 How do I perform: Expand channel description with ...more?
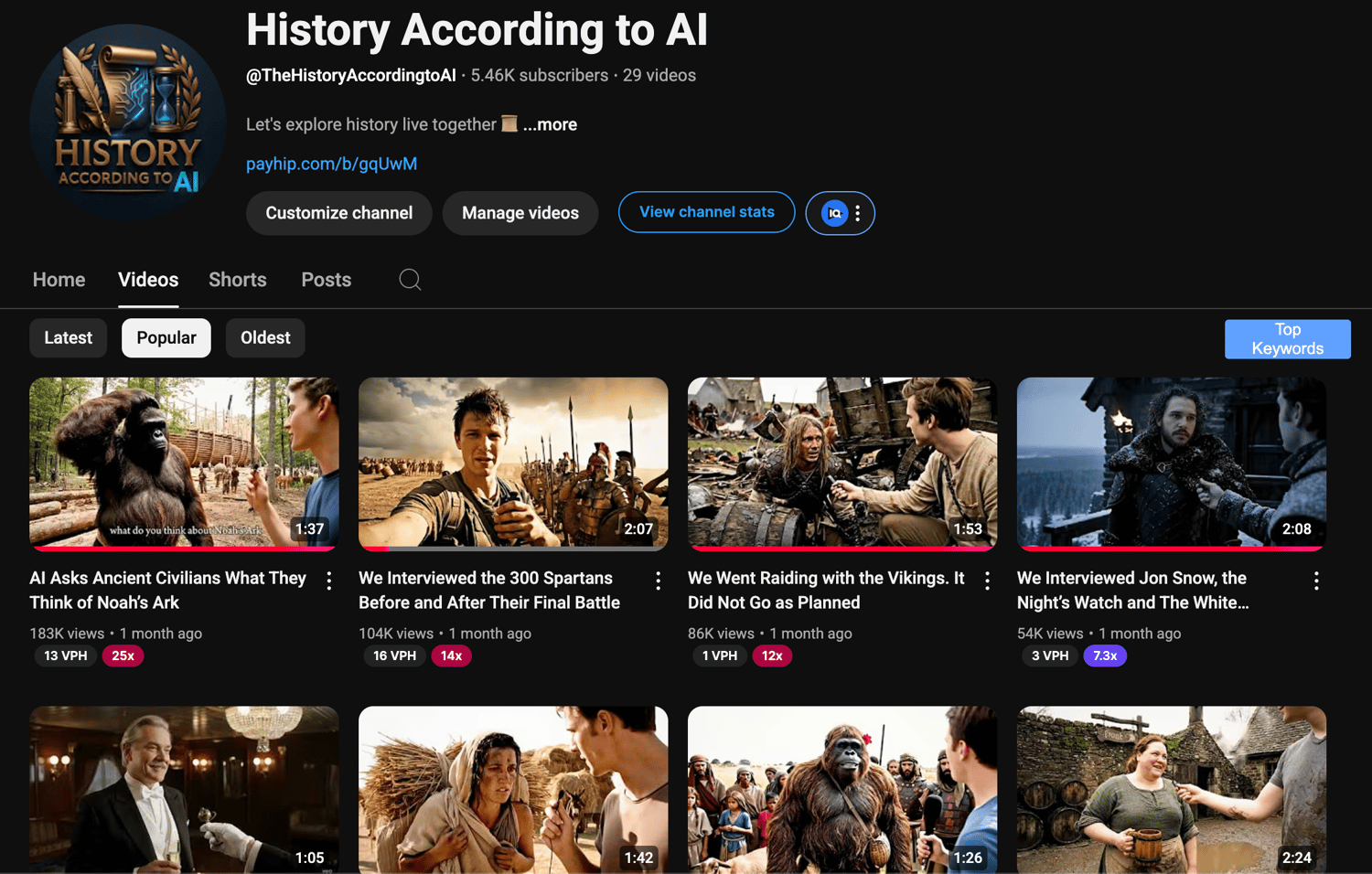[551, 124]
